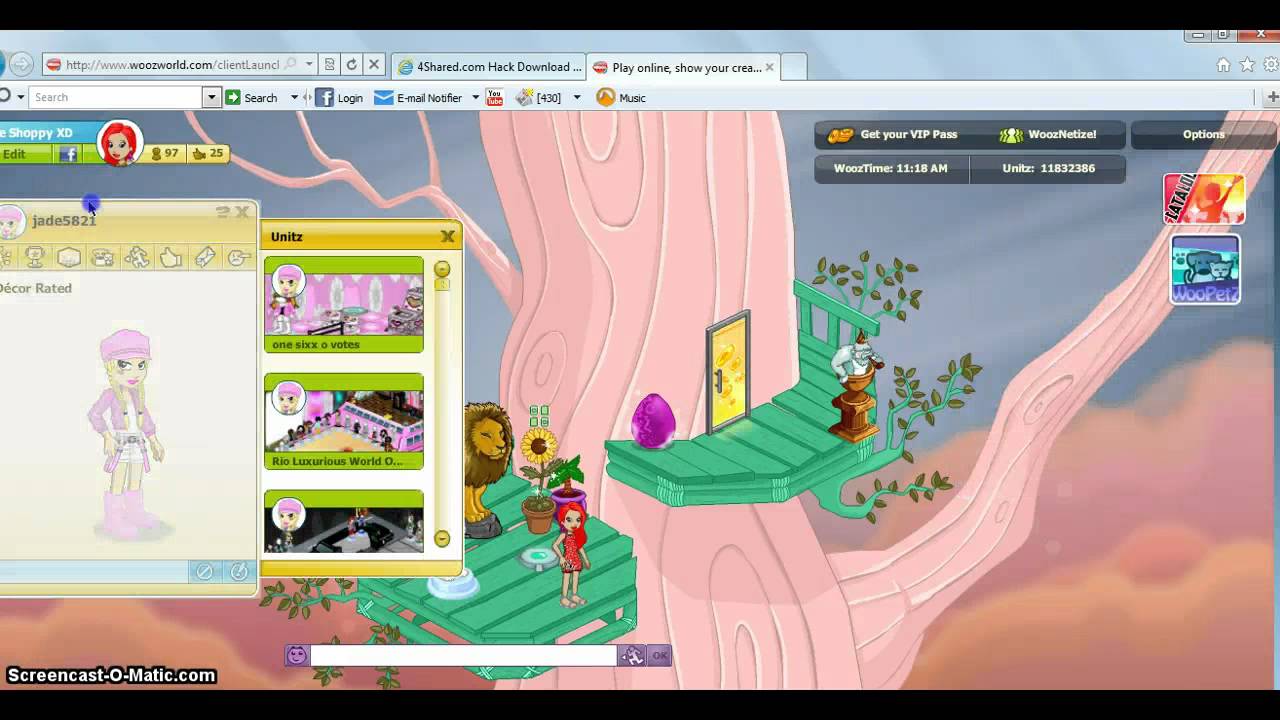
Task: Open the address bar dropdown arrow
Action: coord(309,65)
